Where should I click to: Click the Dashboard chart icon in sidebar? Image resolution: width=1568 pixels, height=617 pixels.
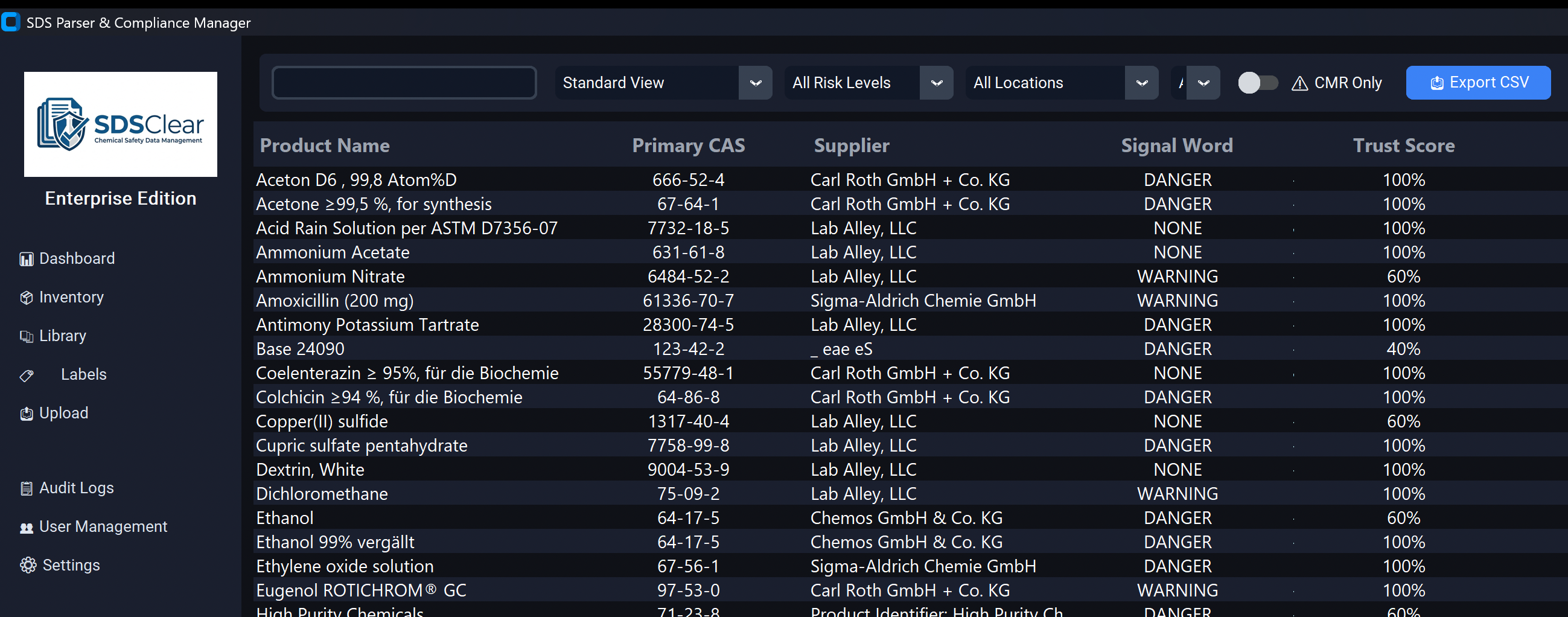pos(26,259)
